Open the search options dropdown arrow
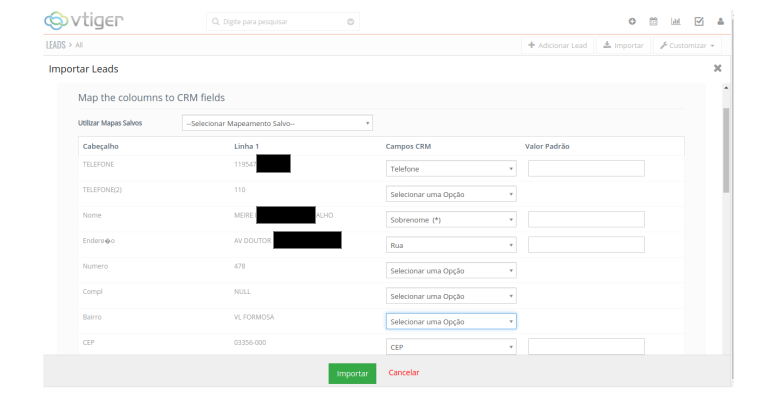 tap(351, 22)
